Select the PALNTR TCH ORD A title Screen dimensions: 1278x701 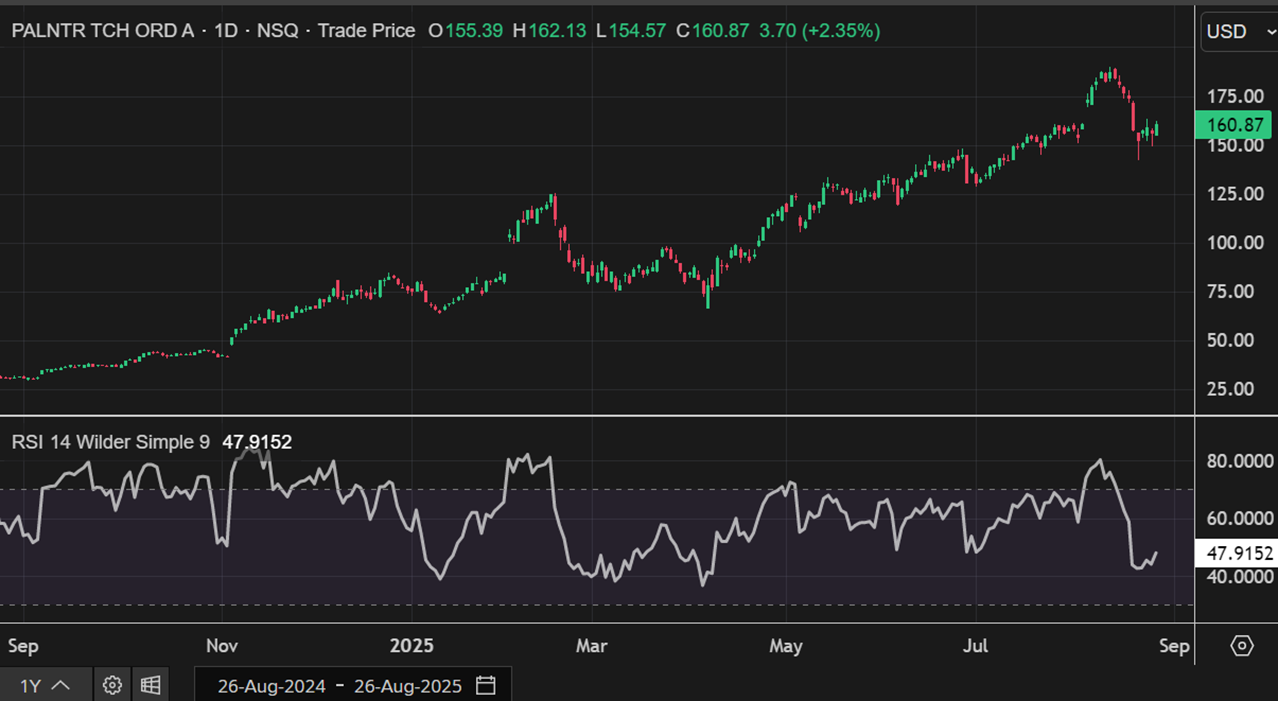click(103, 31)
